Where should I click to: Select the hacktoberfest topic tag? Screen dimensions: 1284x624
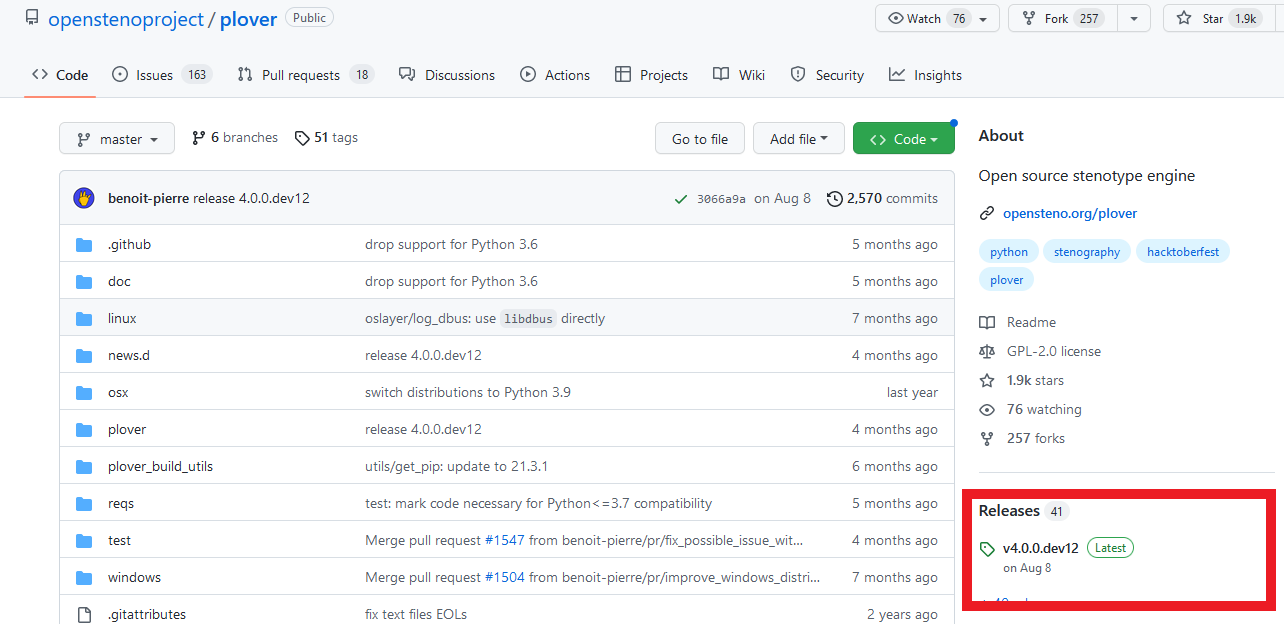point(1183,252)
